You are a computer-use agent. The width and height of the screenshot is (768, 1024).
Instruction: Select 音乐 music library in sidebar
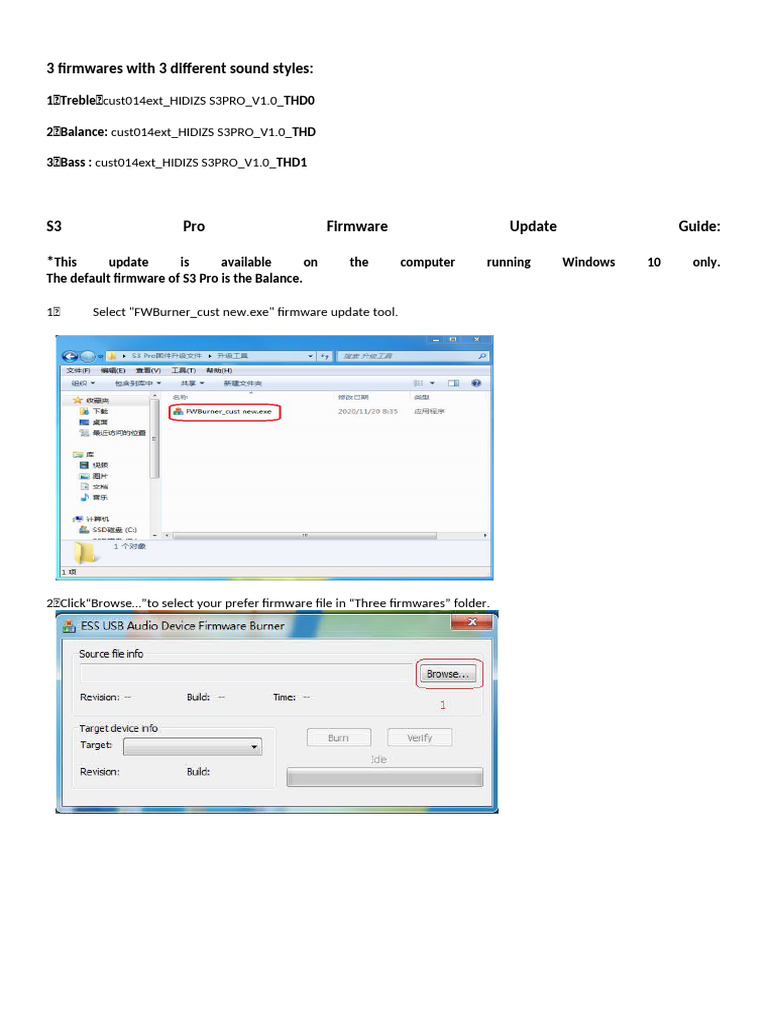[94, 498]
